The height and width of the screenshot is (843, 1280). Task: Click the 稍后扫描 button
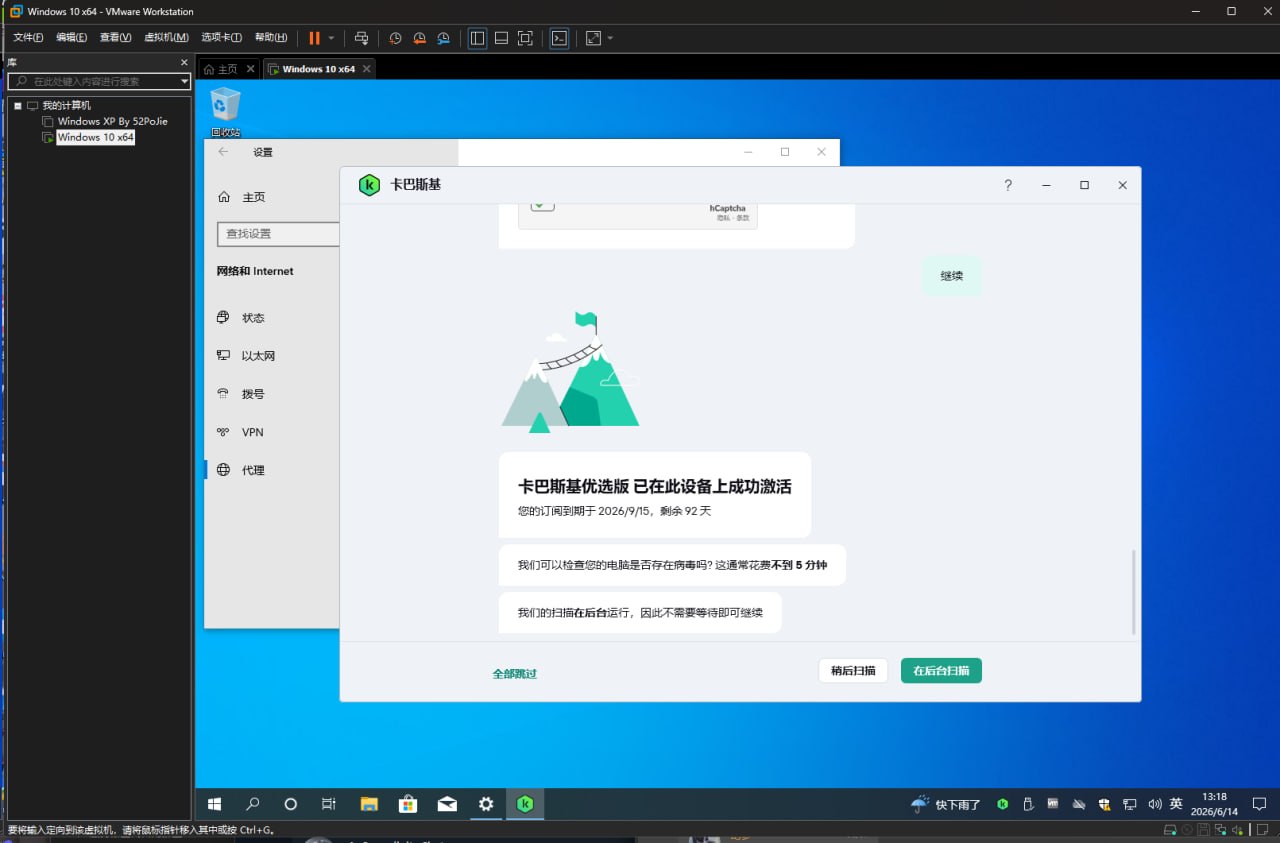(853, 671)
